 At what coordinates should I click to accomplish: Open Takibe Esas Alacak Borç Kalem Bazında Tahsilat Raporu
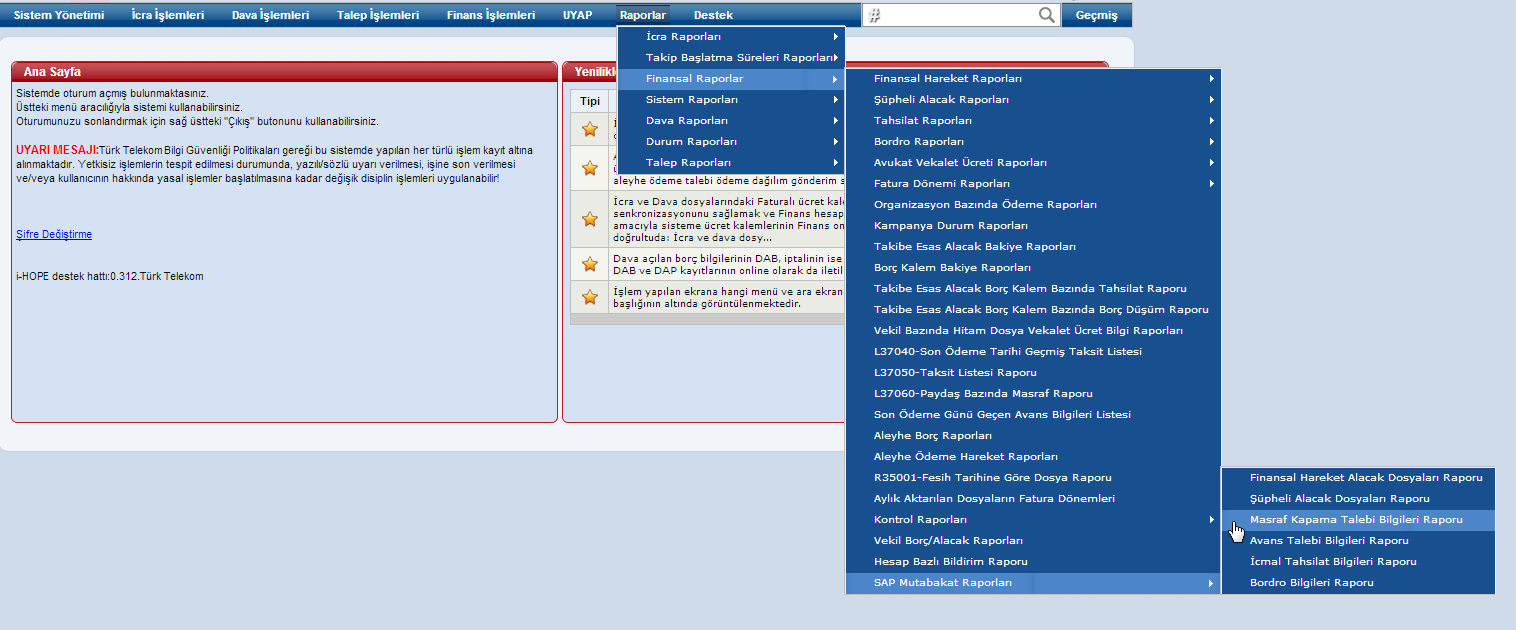coord(1033,289)
